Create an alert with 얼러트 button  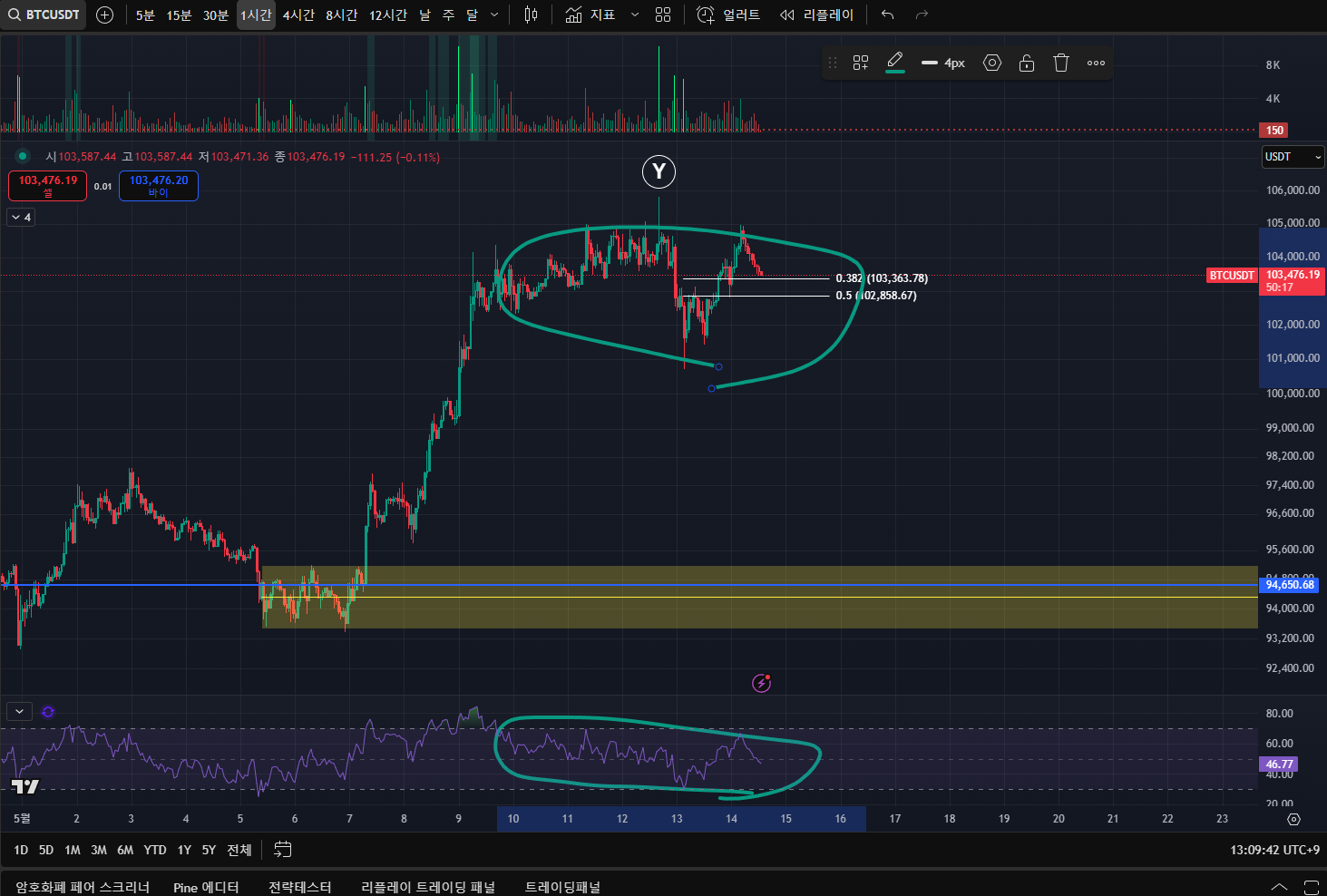(x=728, y=15)
